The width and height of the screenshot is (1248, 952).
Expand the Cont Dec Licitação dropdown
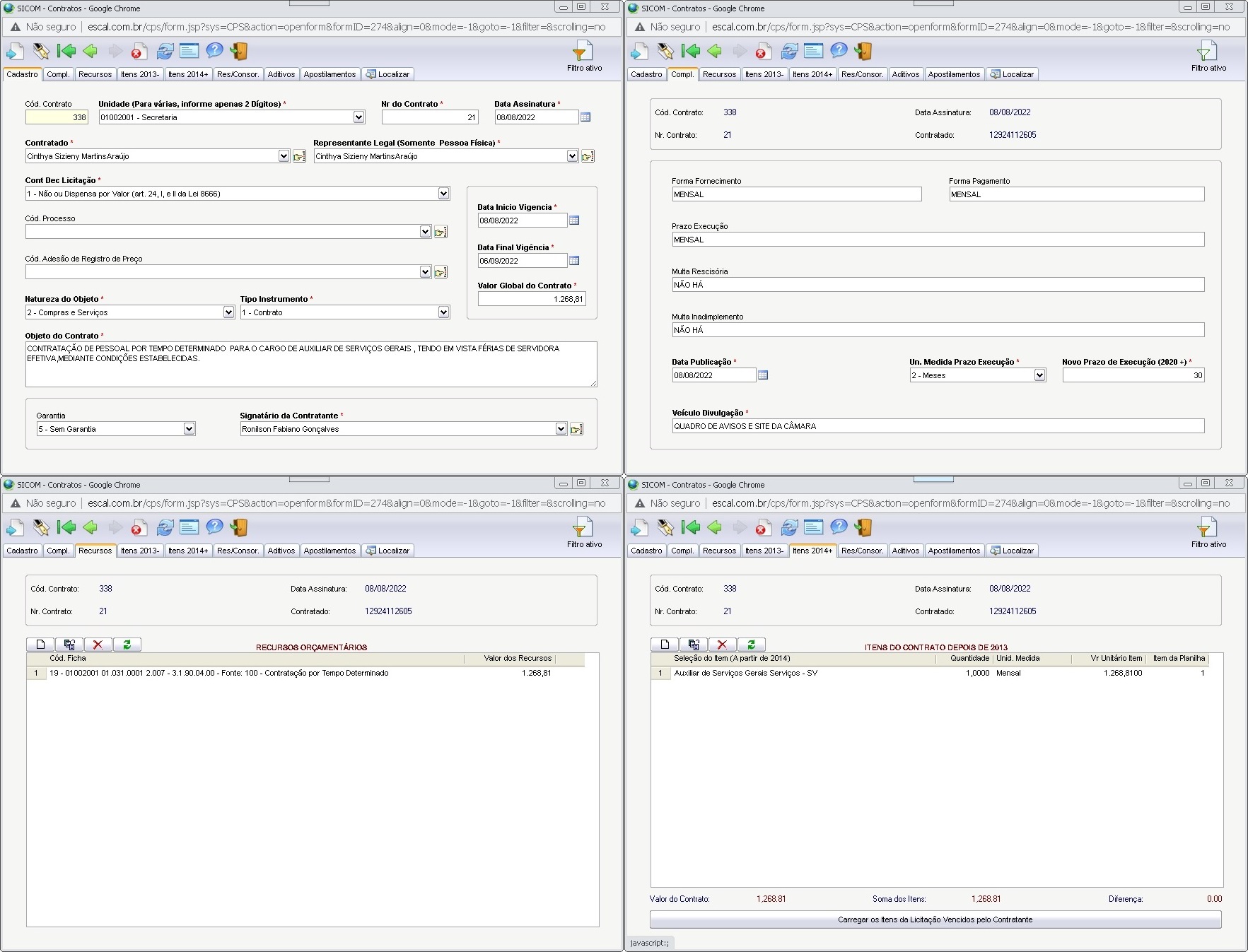443,194
